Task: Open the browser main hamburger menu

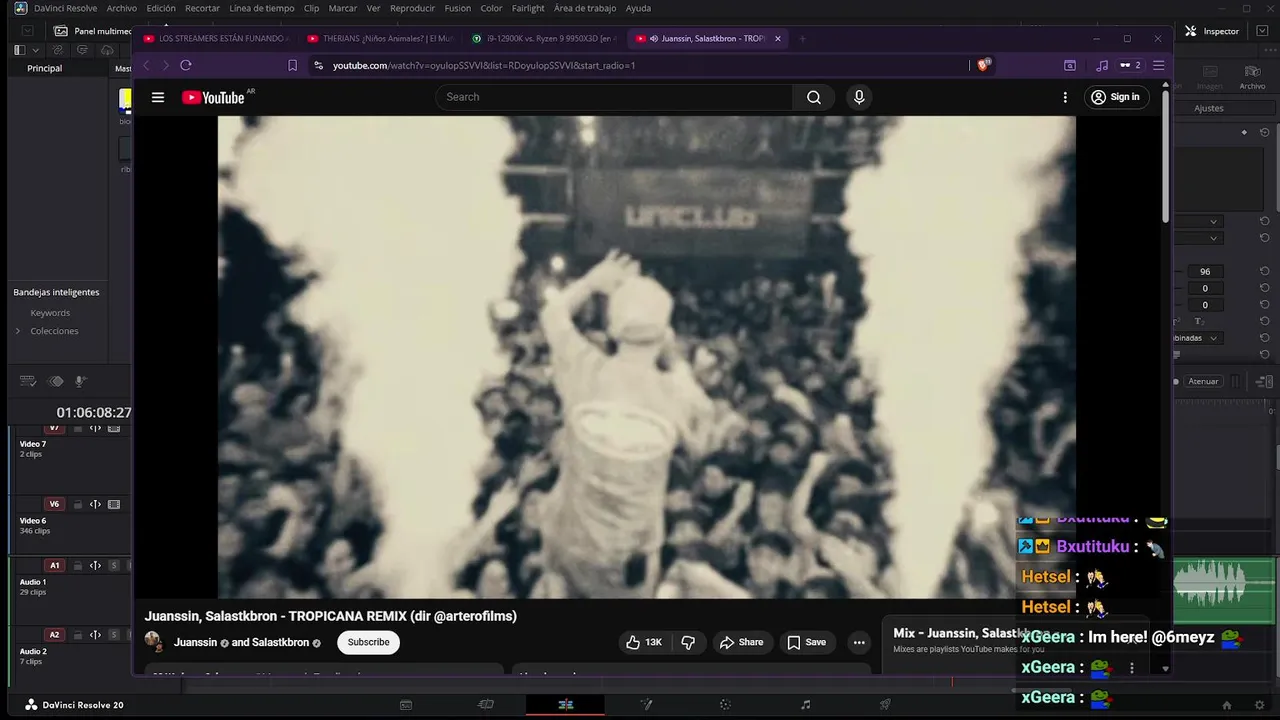Action: coord(1159,65)
